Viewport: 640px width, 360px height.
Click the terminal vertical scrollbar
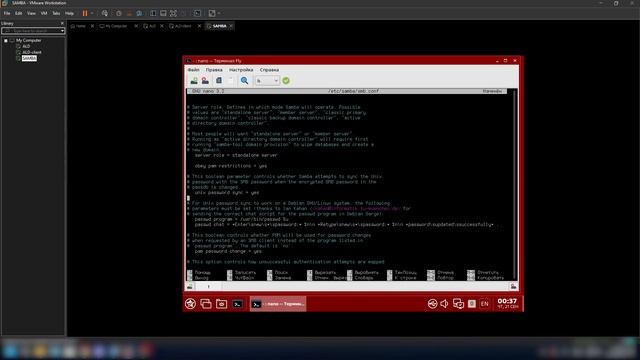point(515,184)
